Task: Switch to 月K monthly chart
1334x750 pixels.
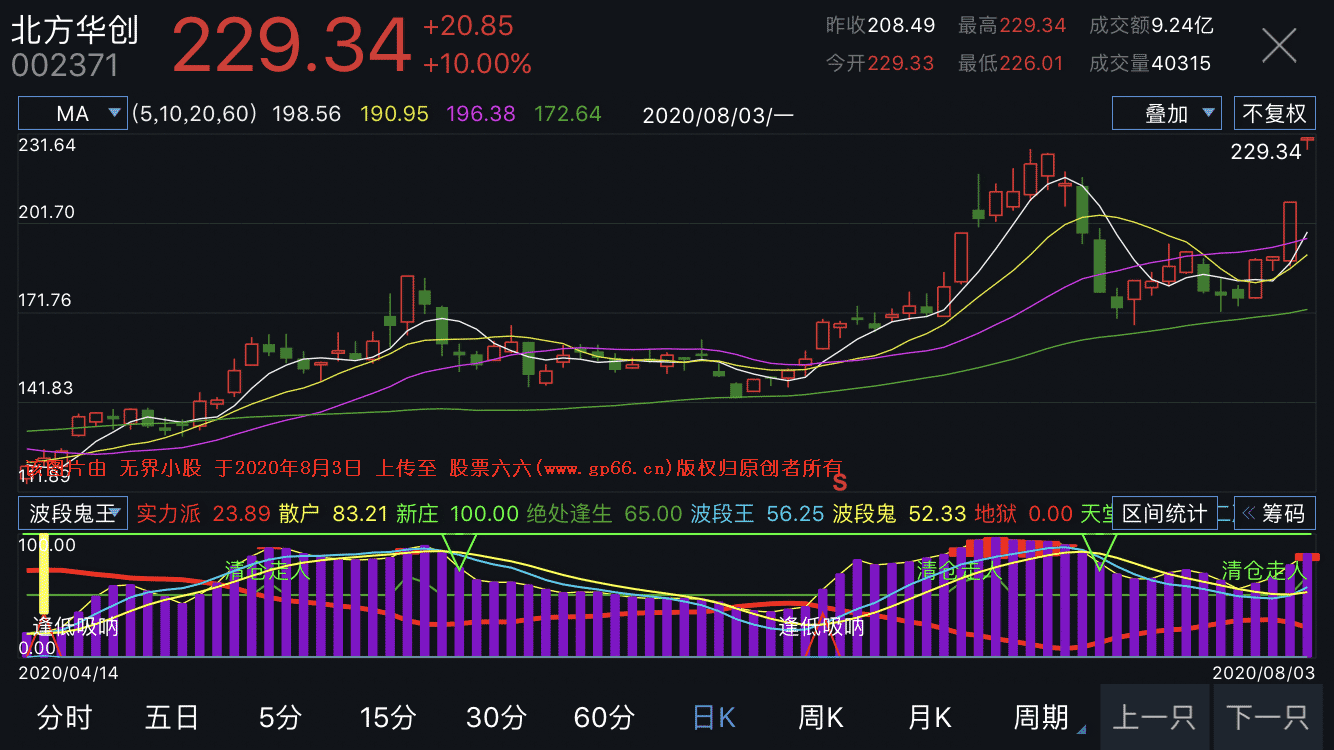Action: coord(929,717)
